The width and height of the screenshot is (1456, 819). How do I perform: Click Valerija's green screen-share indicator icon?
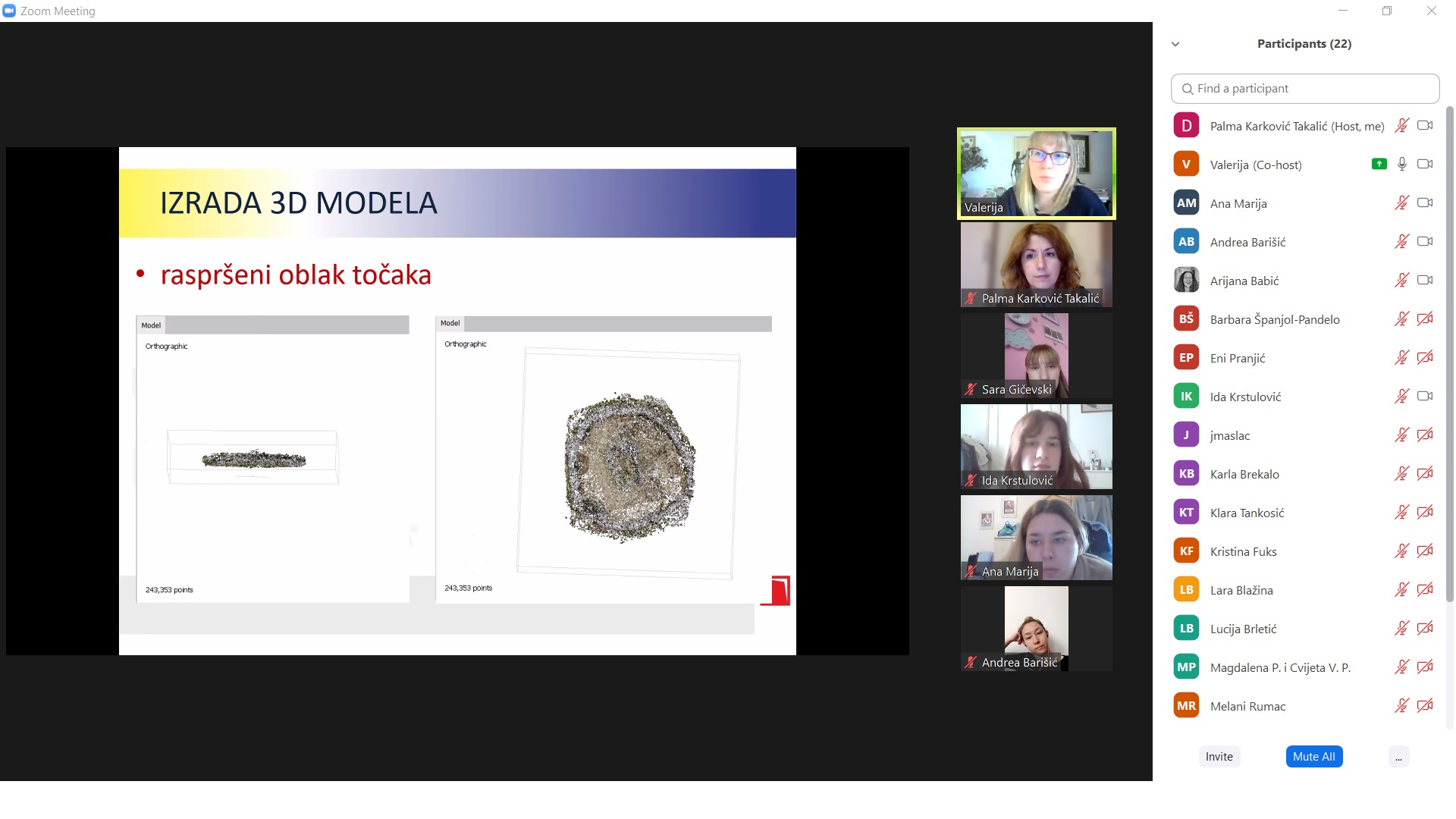pyautogui.click(x=1379, y=164)
